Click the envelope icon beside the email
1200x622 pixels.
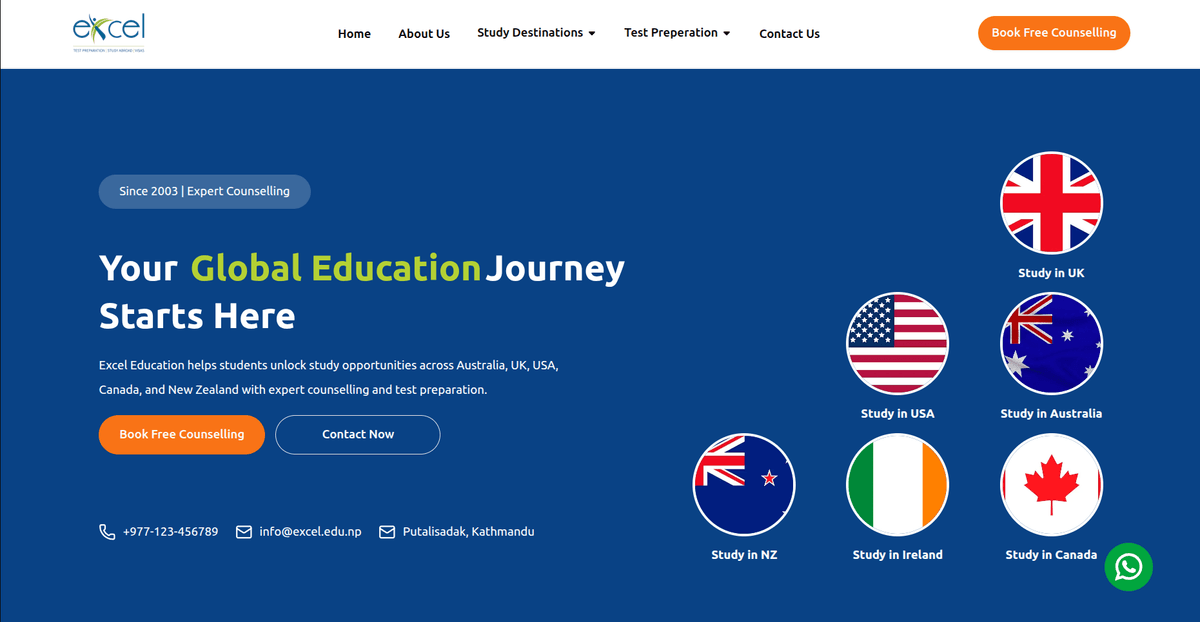pyautogui.click(x=243, y=531)
